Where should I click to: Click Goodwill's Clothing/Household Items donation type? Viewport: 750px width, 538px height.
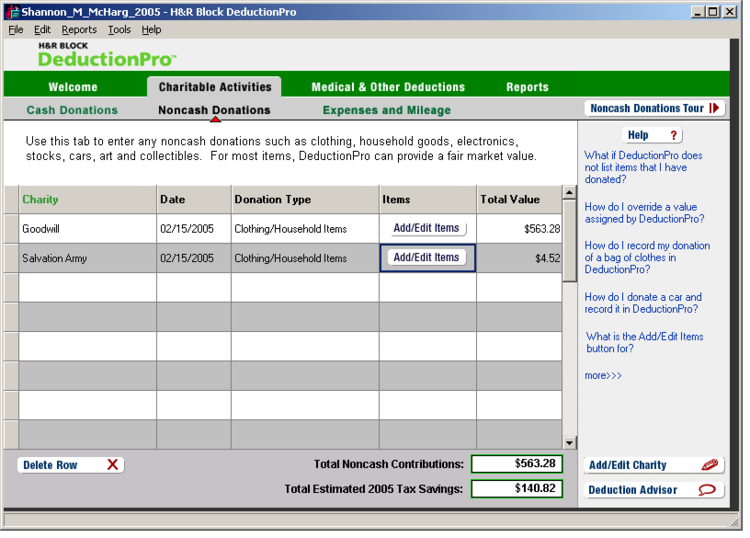(305, 229)
